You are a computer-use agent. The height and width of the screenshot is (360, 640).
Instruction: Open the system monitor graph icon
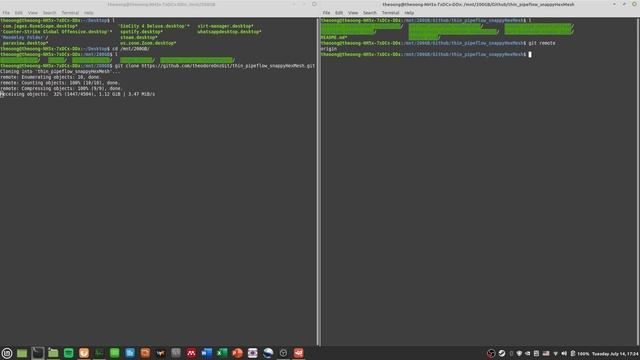tap(99, 353)
